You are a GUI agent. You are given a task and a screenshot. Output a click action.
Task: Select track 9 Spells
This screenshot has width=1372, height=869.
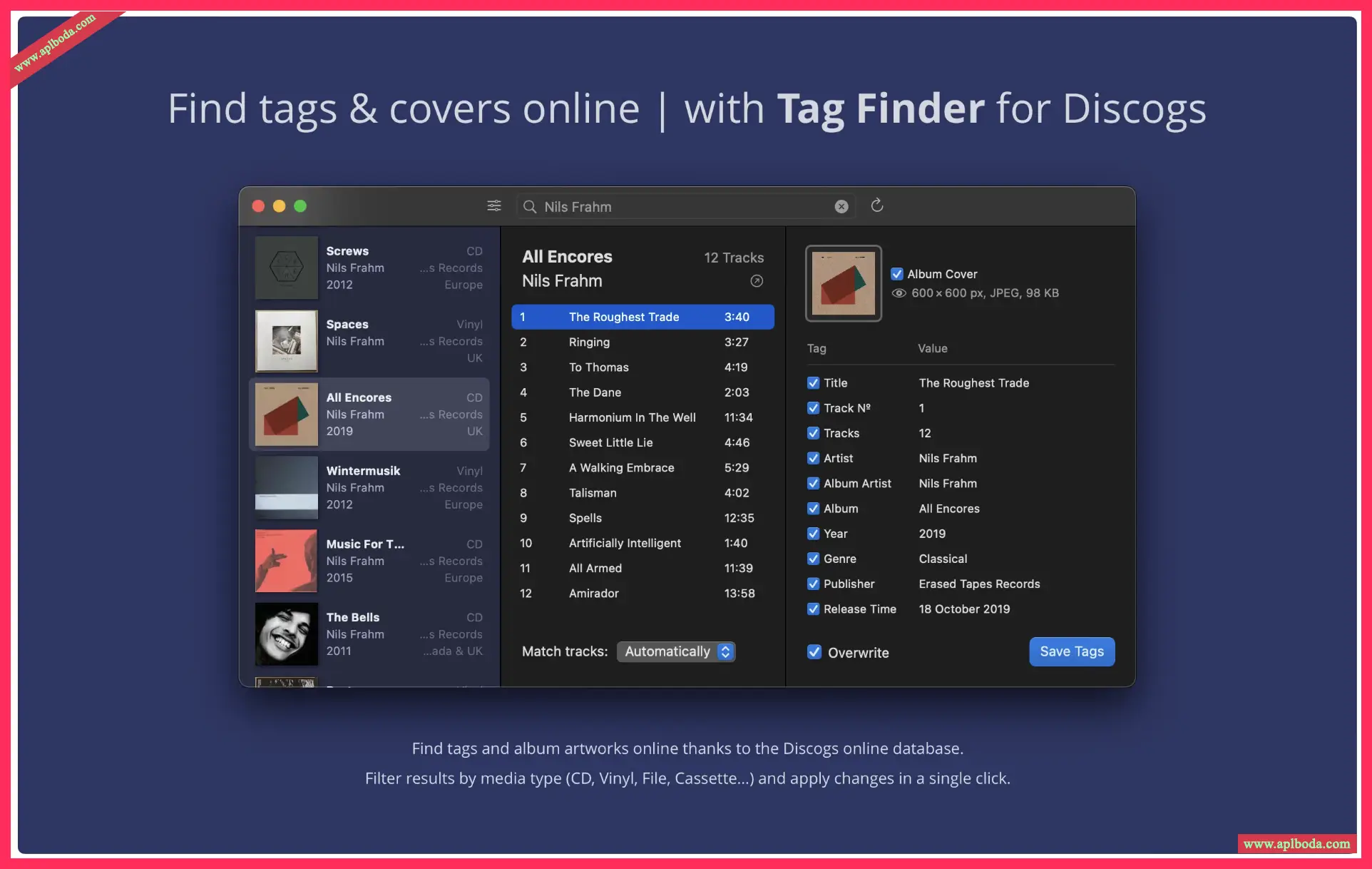click(x=585, y=518)
